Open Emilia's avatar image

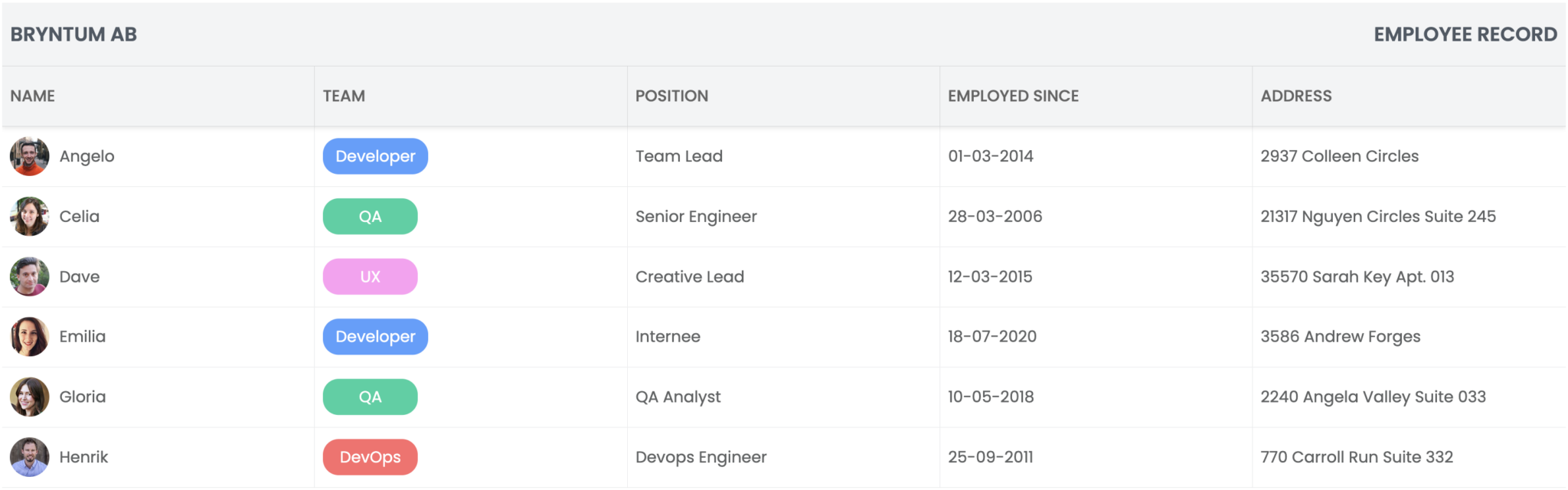[29, 337]
